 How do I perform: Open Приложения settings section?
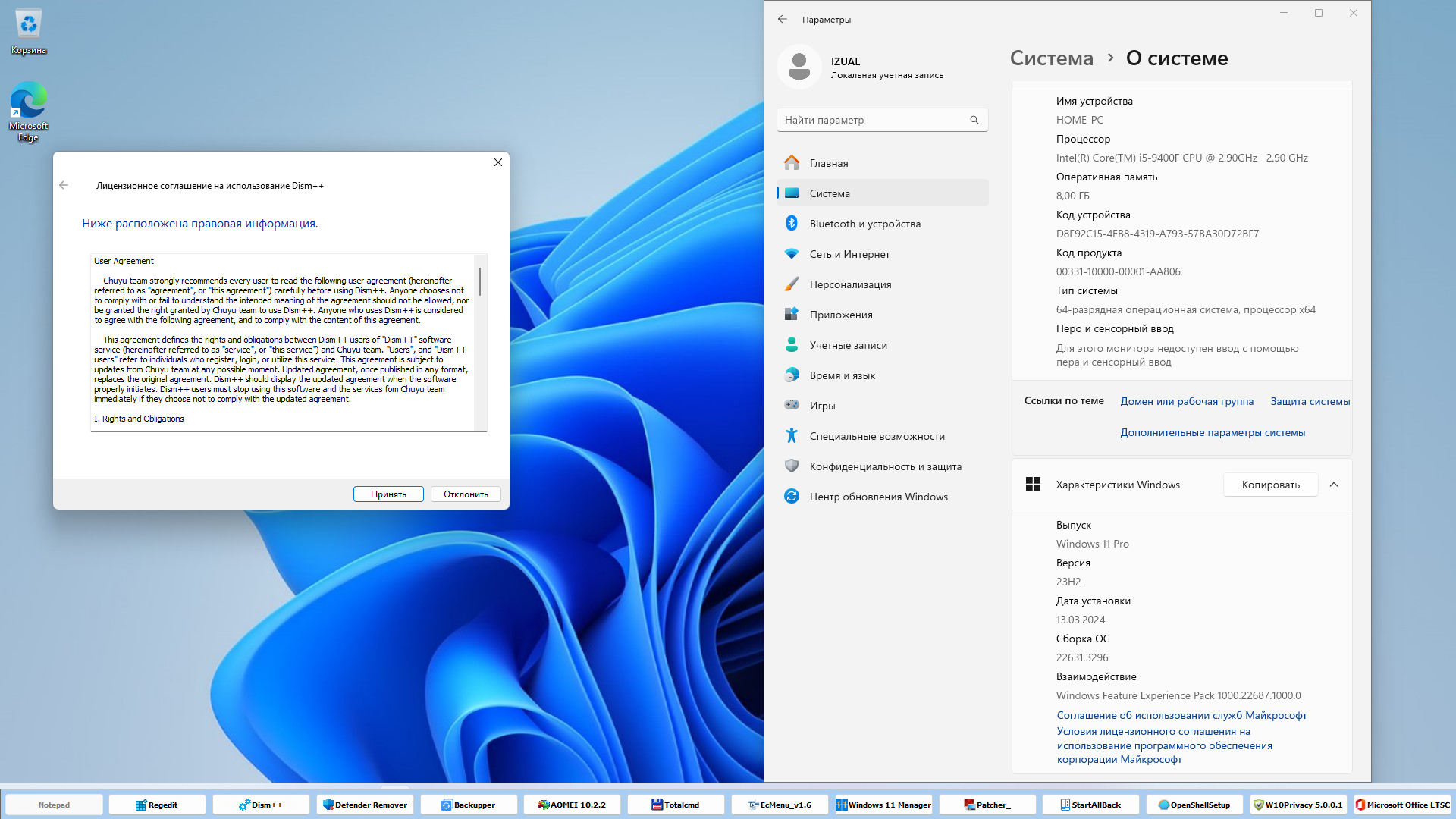[882, 315]
